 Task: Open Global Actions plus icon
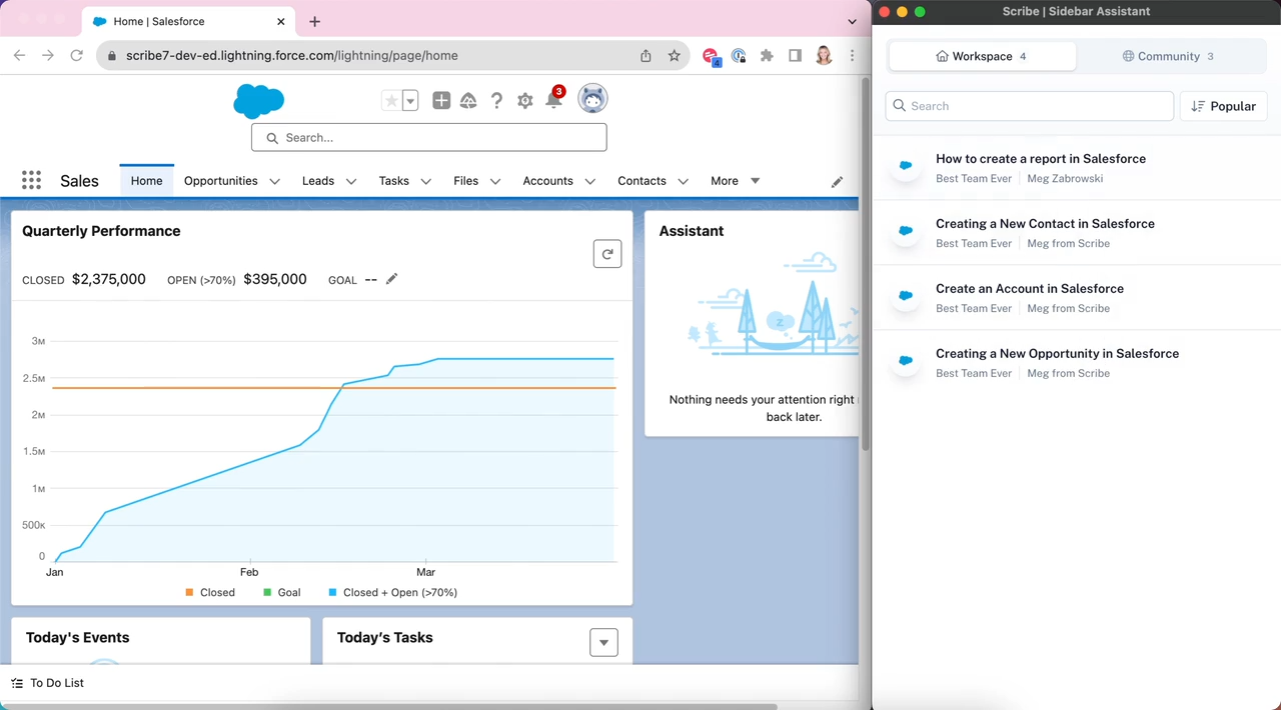(x=441, y=100)
